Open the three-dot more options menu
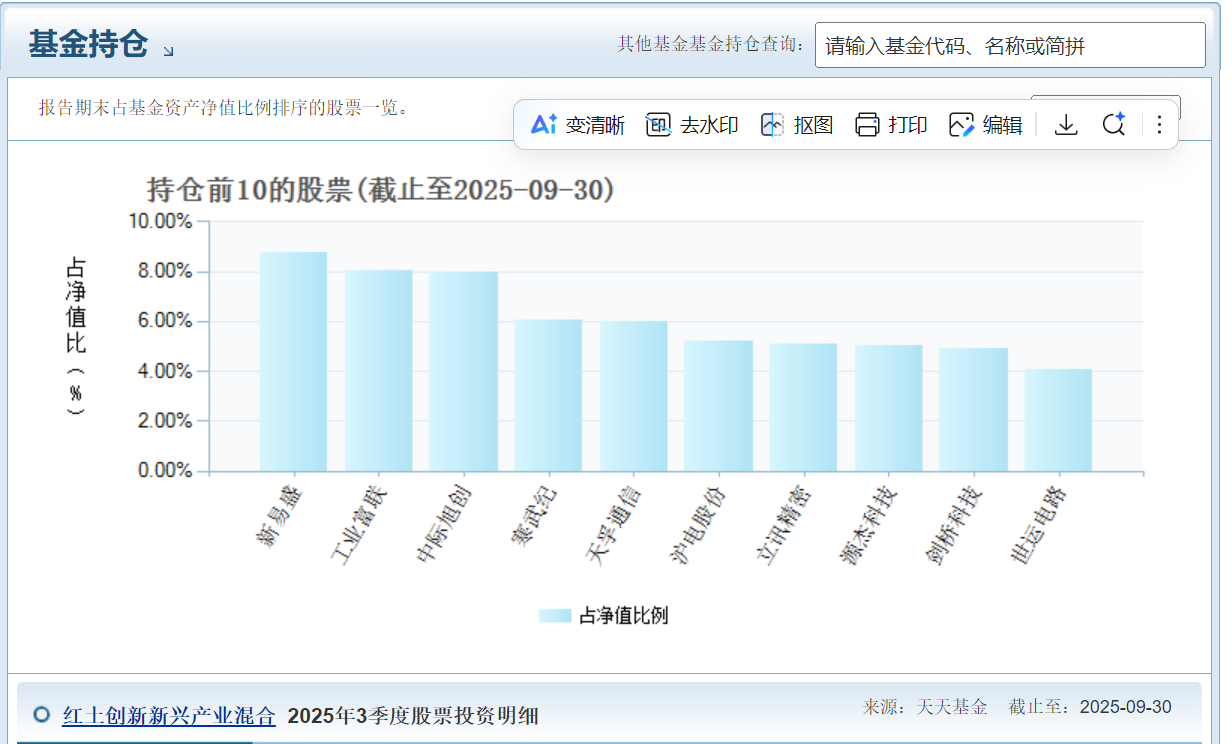 [1159, 125]
